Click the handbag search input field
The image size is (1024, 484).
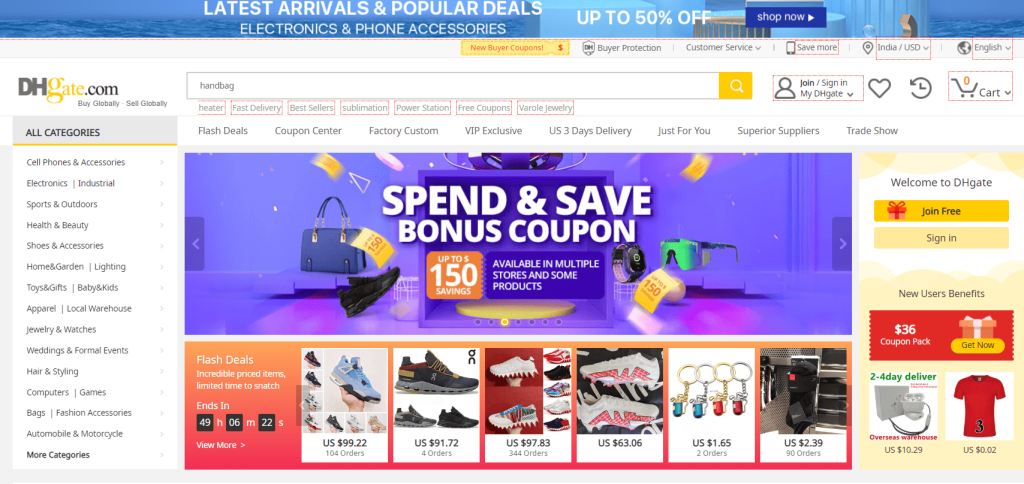453,86
